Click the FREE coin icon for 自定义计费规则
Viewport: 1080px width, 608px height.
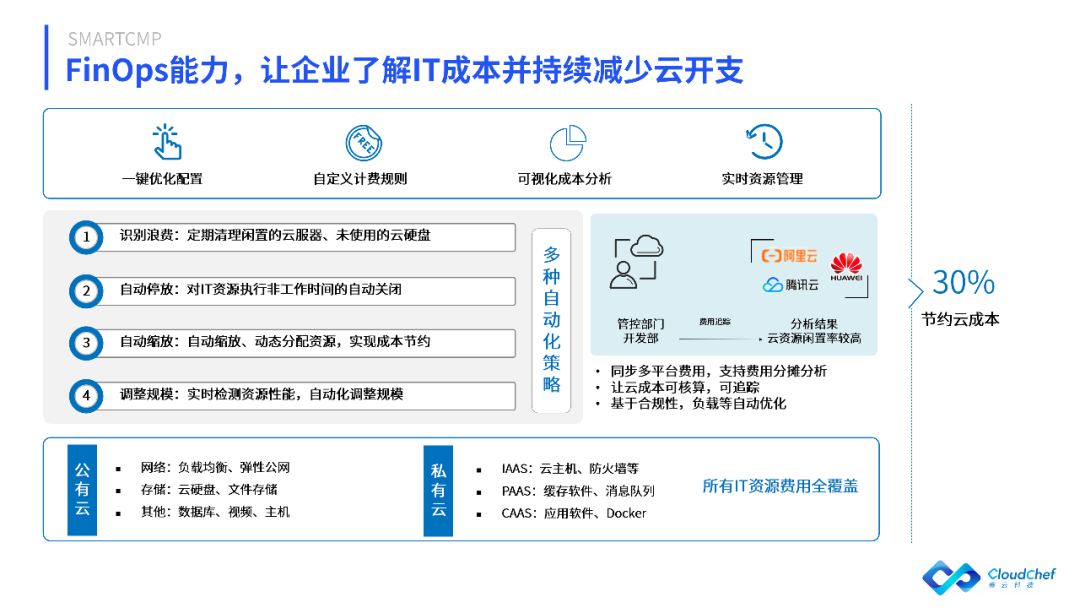click(363, 142)
